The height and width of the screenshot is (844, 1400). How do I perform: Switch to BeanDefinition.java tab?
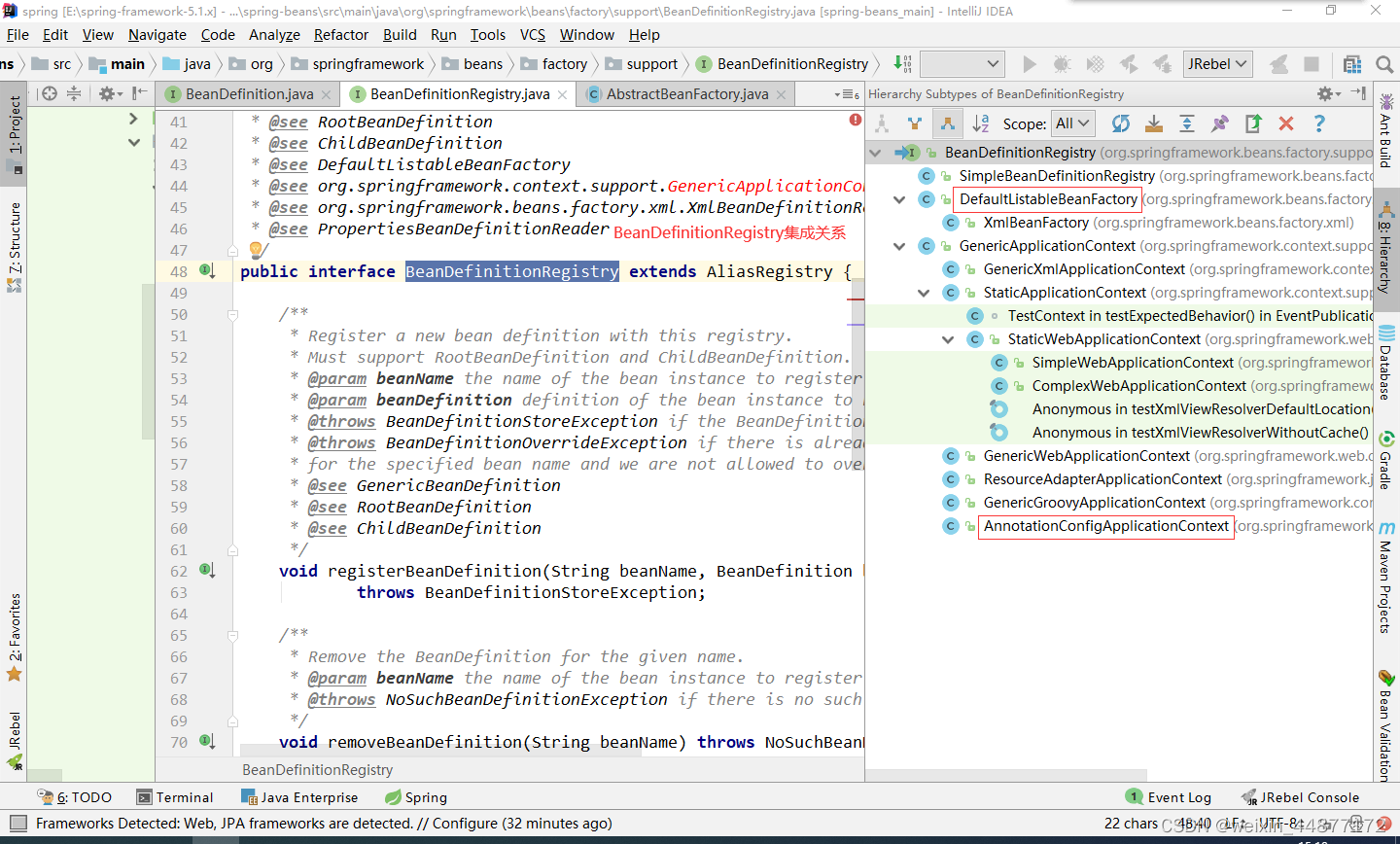249,94
